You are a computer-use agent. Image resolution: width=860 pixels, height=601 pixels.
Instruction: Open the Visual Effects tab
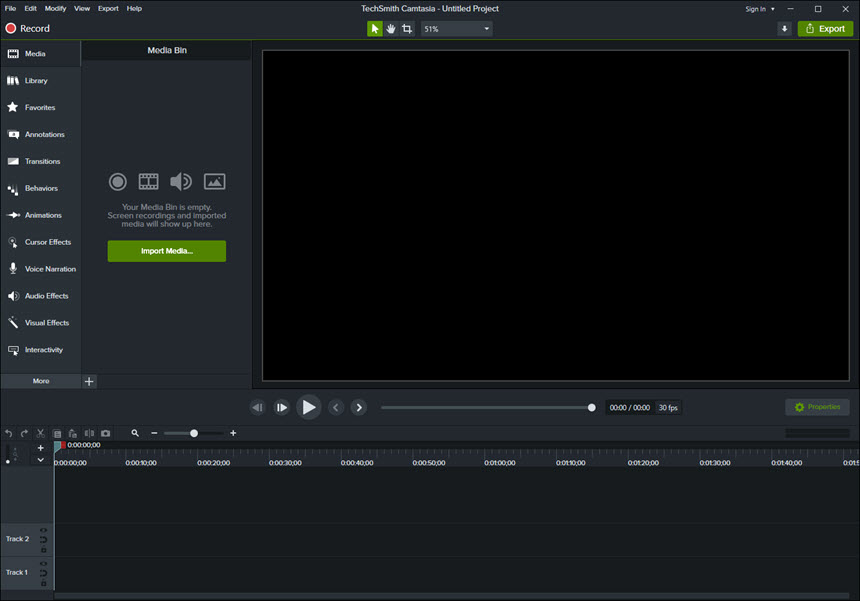tap(41, 322)
